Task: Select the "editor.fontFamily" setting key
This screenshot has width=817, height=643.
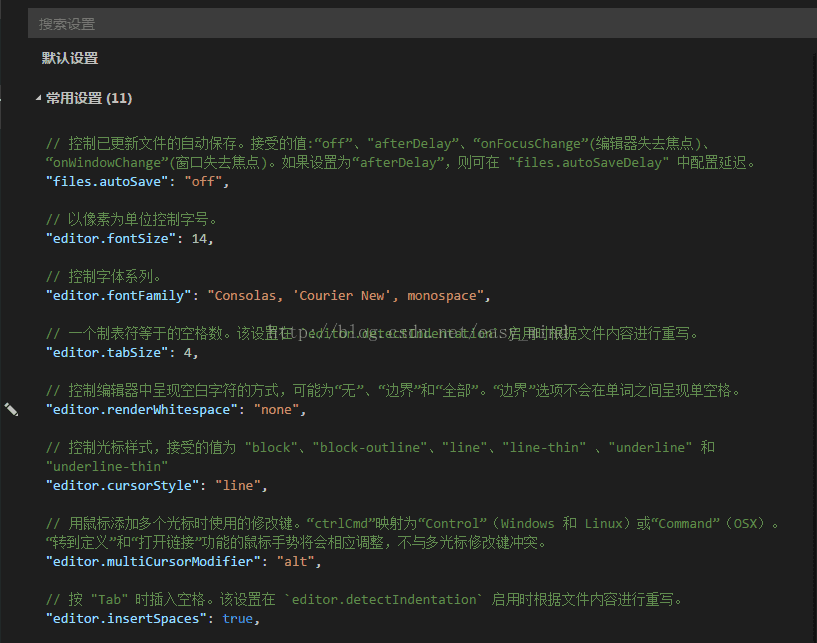Action: [120, 296]
